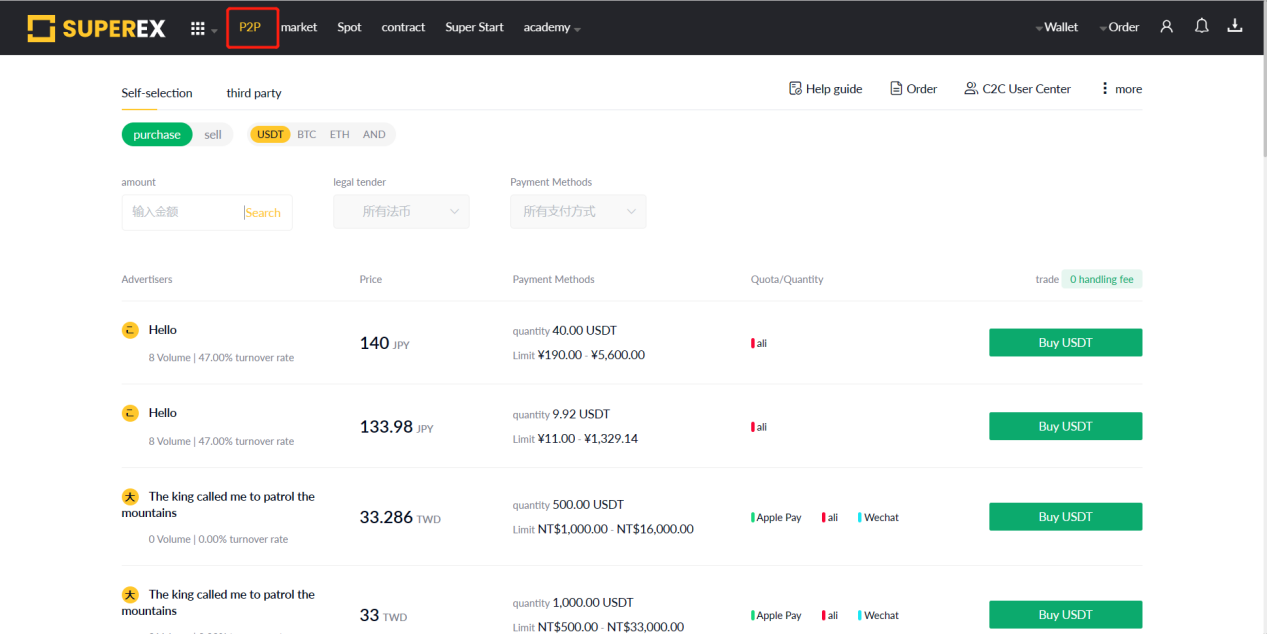The width and height of the screenshot is (1267, 634).
Task: Open the Spot menu item
Action: tap(349, 28)
